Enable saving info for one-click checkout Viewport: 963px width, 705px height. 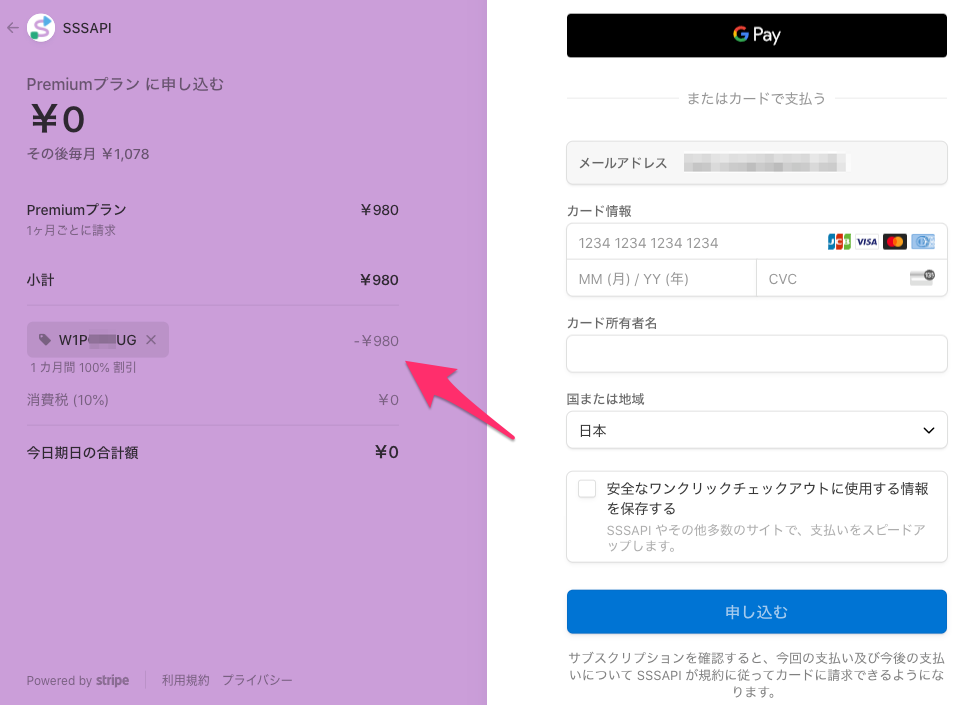click(x=588, y=488)
